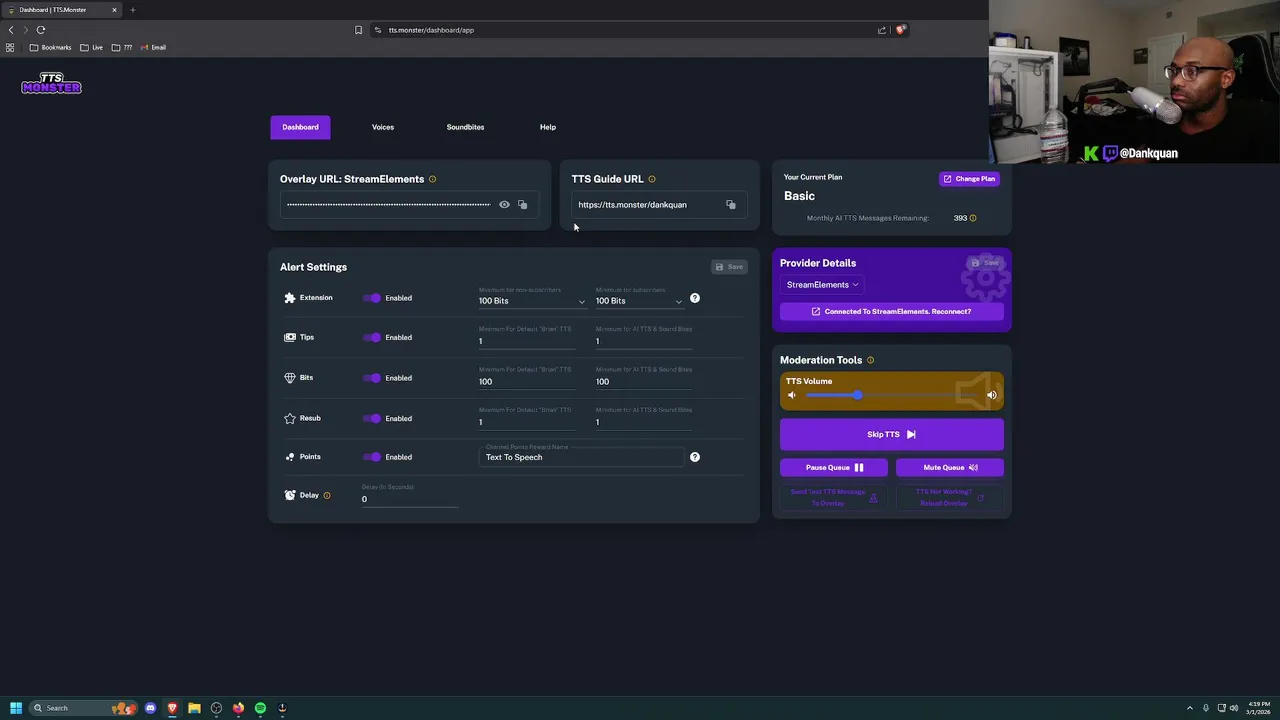Toggle the Extension alerts switch
The width and height of the screenshot is (1280, 720).
372,298
